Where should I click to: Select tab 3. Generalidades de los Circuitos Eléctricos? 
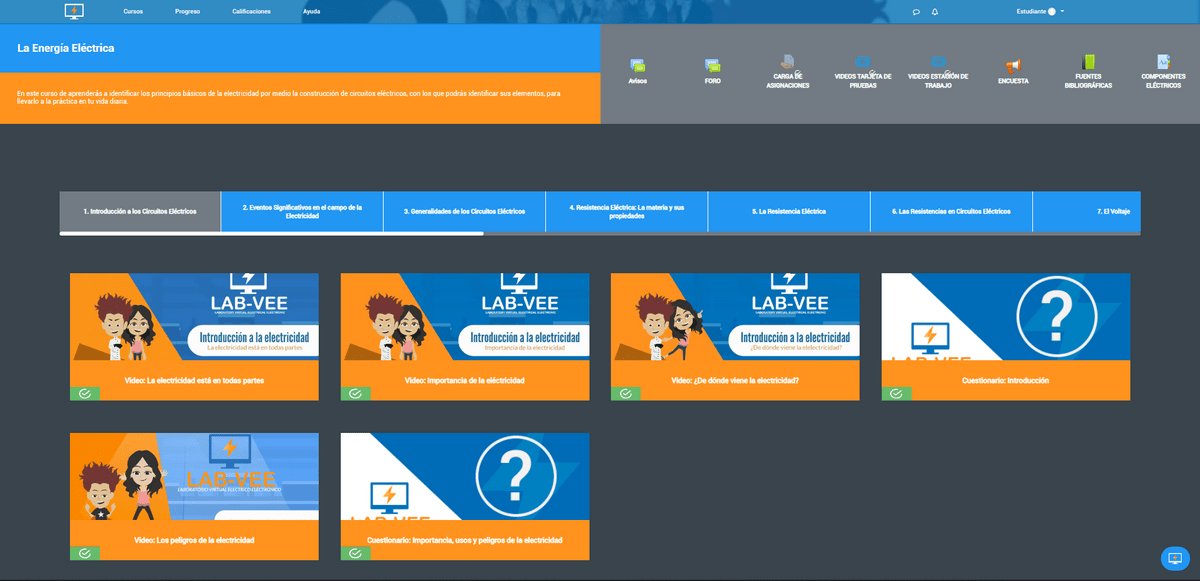click(x=464, y=212)
